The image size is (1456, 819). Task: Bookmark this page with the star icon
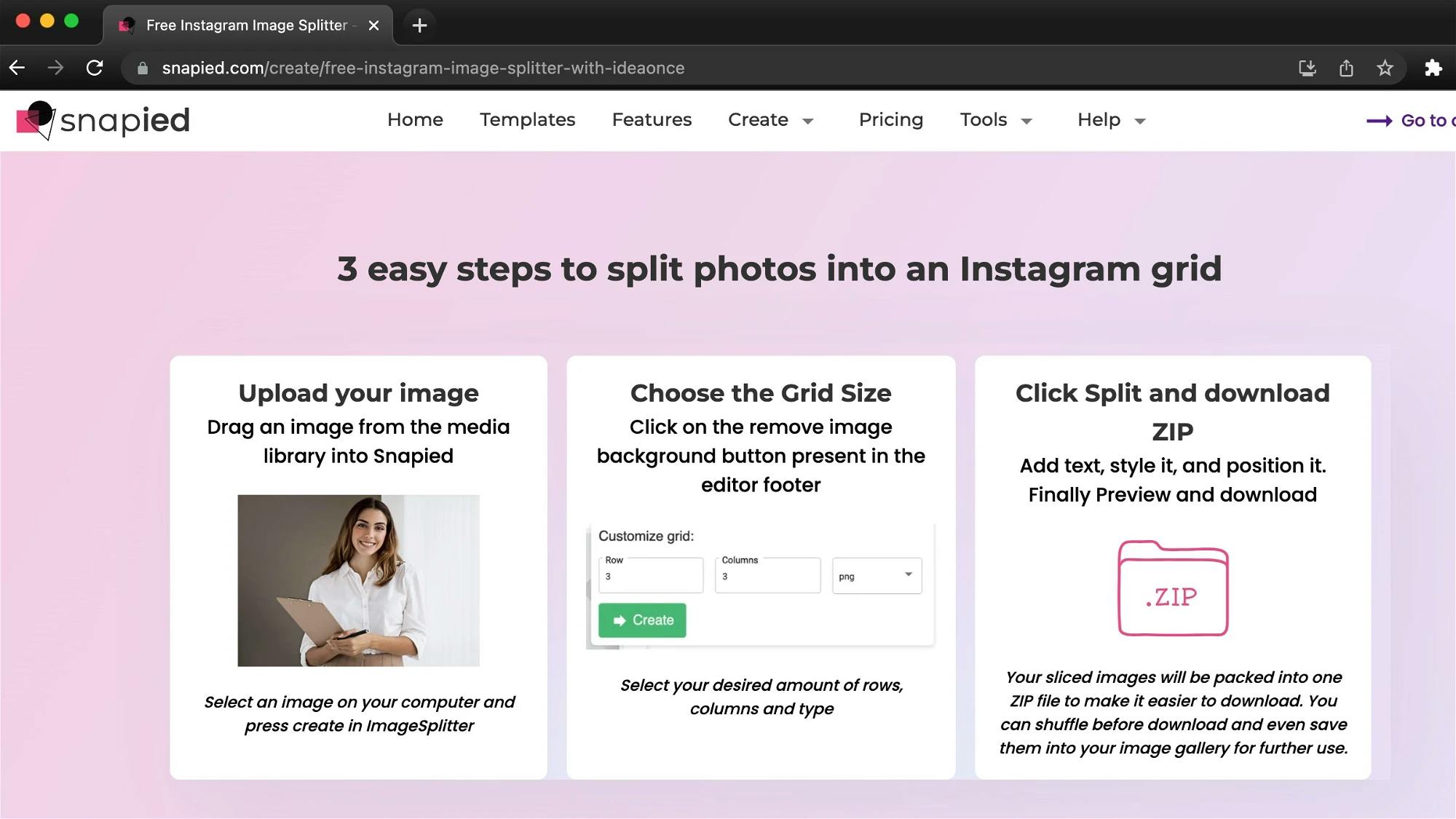coord(1385,68)
